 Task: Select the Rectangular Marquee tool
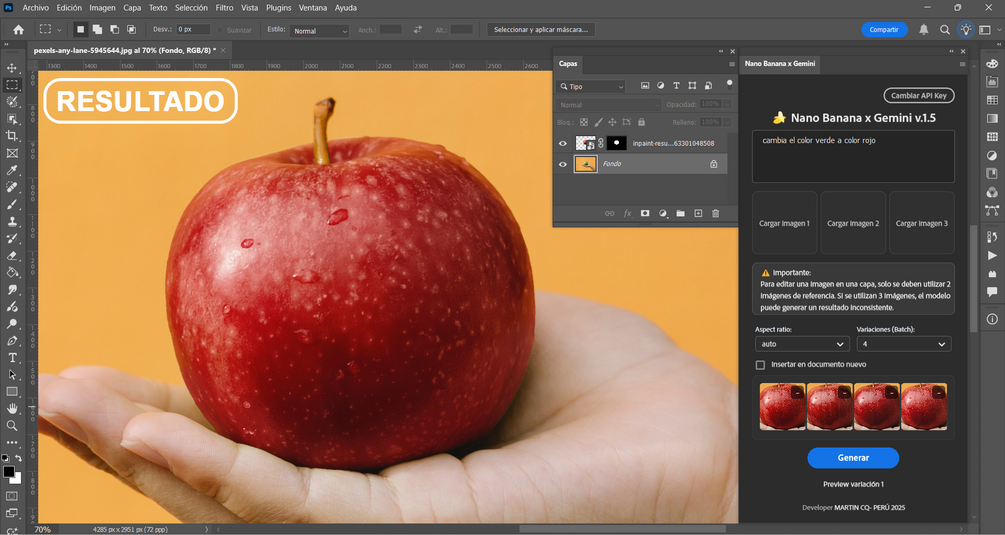coord(12,85)
